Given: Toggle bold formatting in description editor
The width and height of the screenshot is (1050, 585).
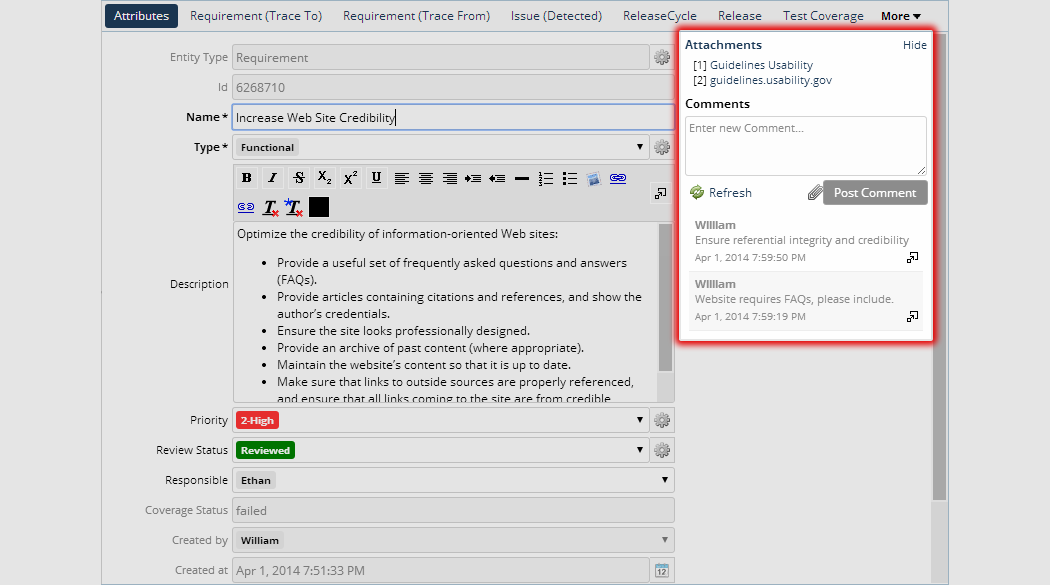Looking at the screenshot, I should 247,178.
